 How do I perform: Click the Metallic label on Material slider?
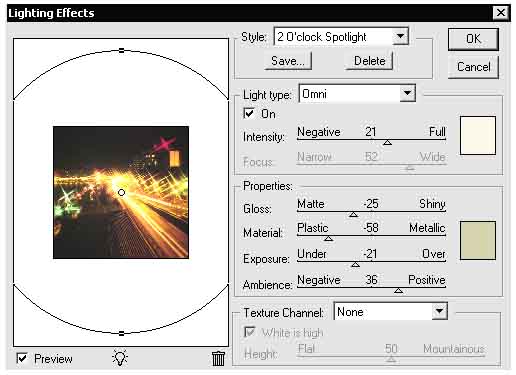[x=427, y=228]
